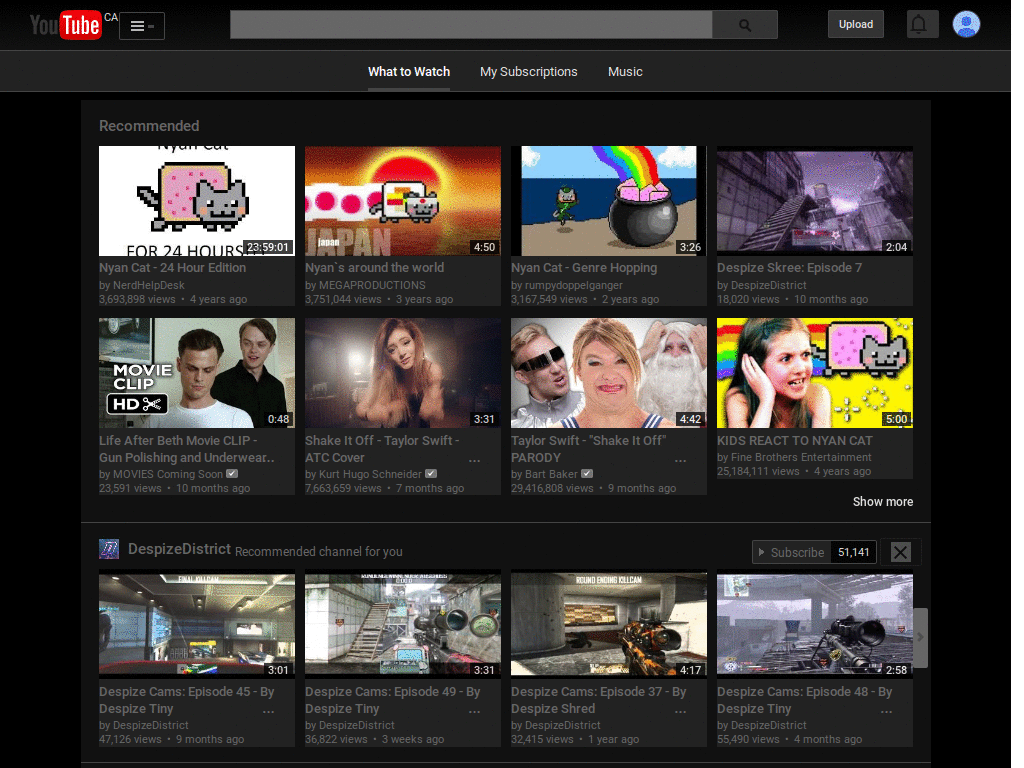Image resolution: width=1024 pixels, height=768 pixels.
Task: Open options for Shake It Off PARODY video
Action: click(x=680, y=460)
